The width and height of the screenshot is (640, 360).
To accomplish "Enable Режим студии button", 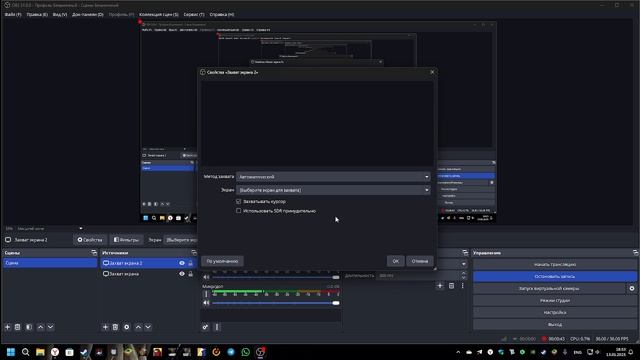I will click(555, 300).
